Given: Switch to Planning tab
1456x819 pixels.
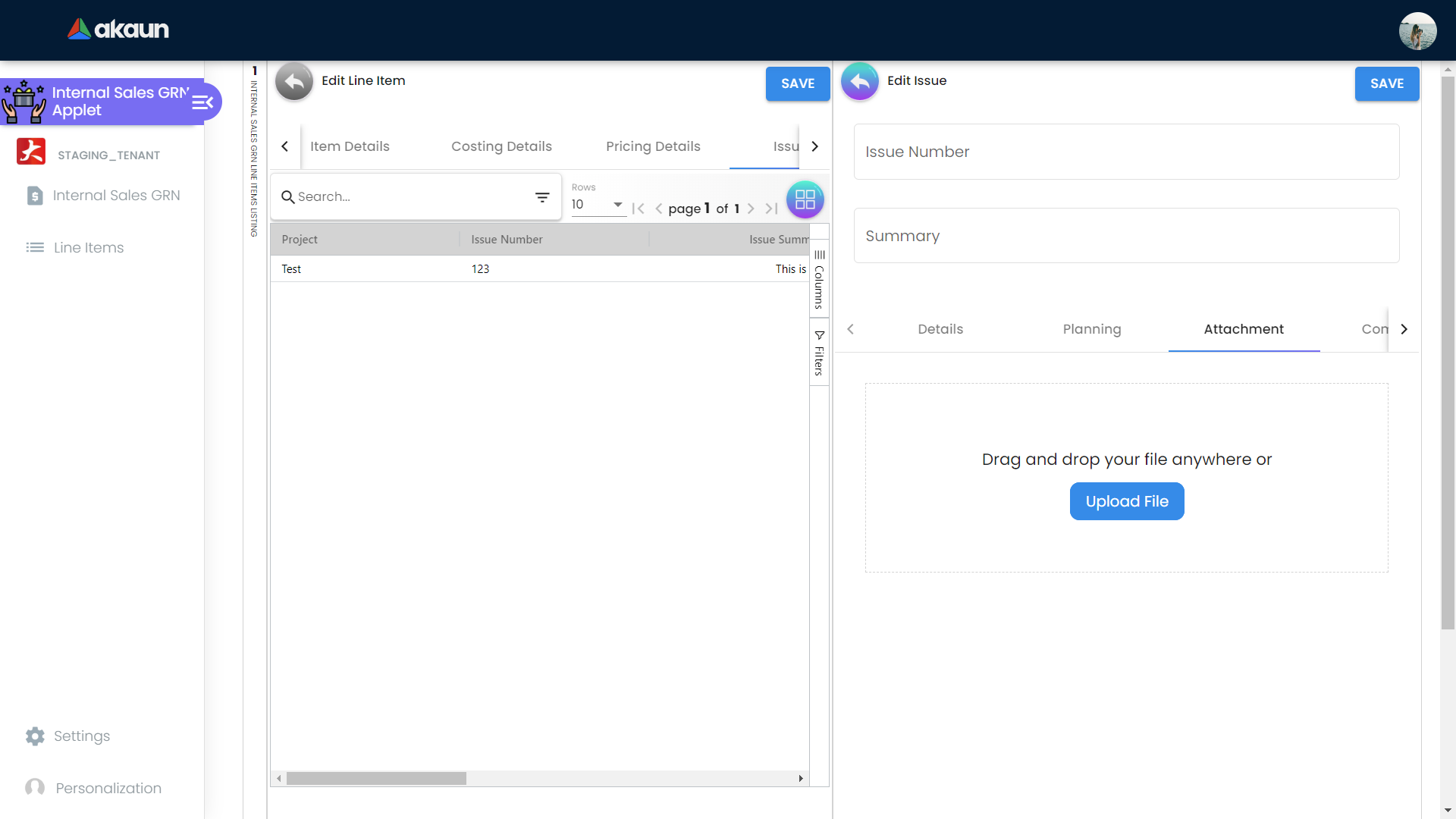Looking at the screenshot, I should [1091, 329].
